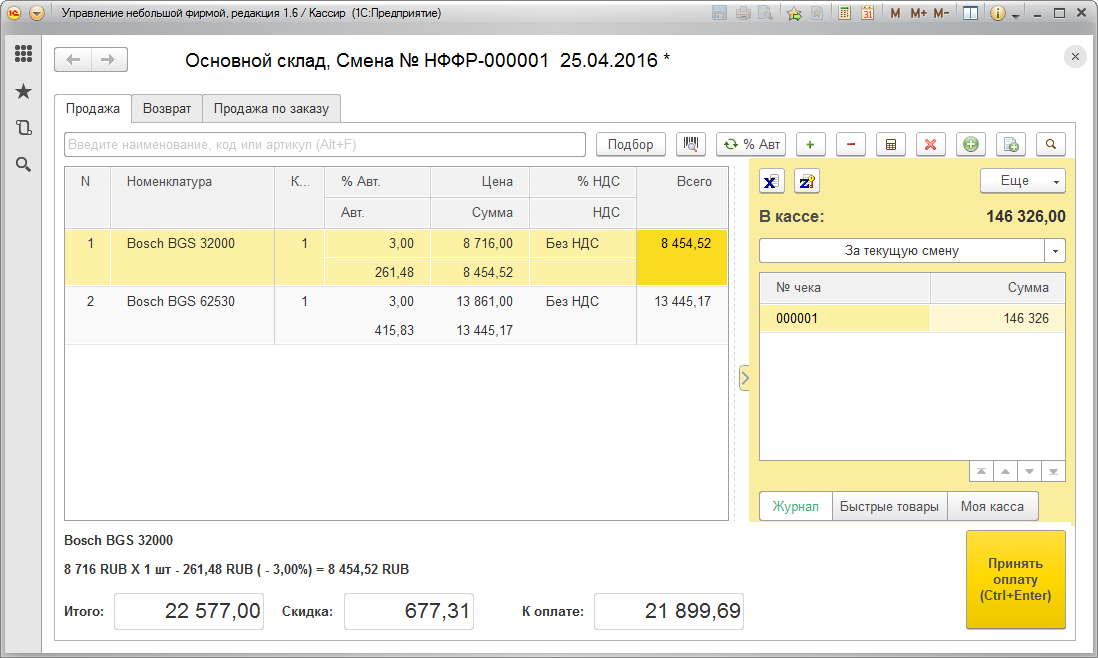The image size is (1098, 658).
Task: Open the Продажа по заказу tab
Action: point(271,108)
